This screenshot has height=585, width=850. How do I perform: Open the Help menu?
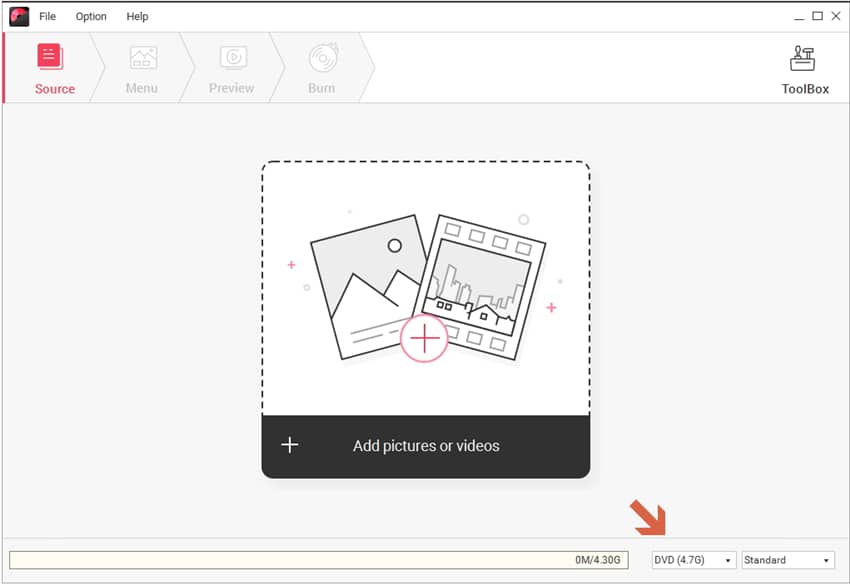[138, 16]
